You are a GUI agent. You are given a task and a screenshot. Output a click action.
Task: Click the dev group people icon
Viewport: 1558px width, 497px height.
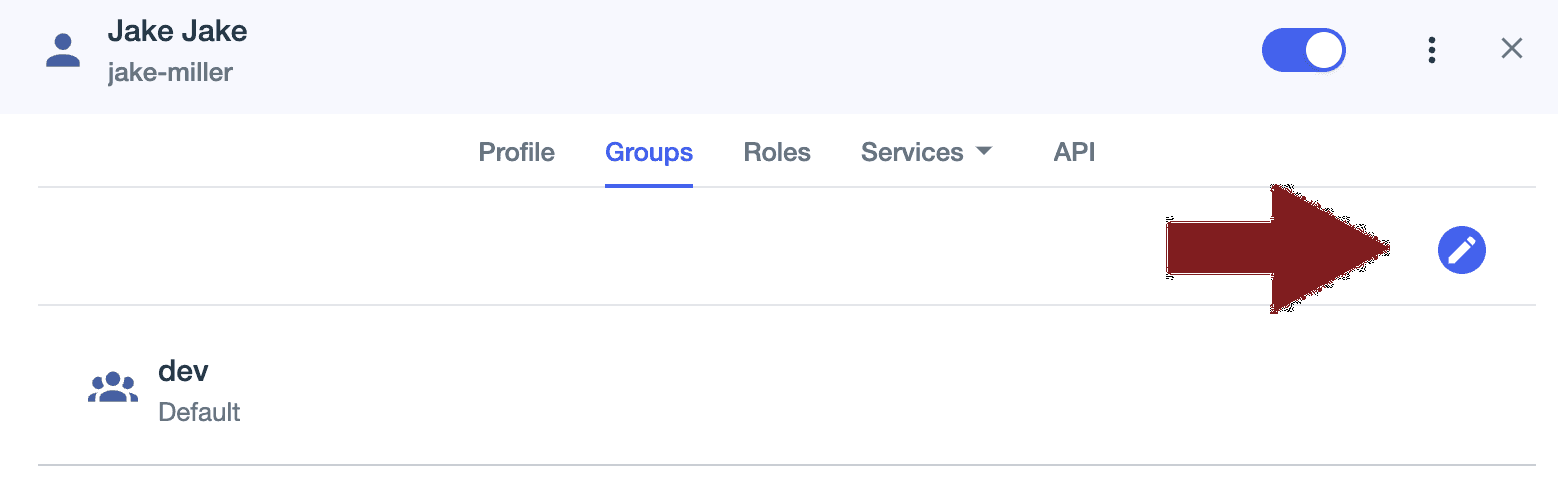pyautogui.click(x=112, y=388)
